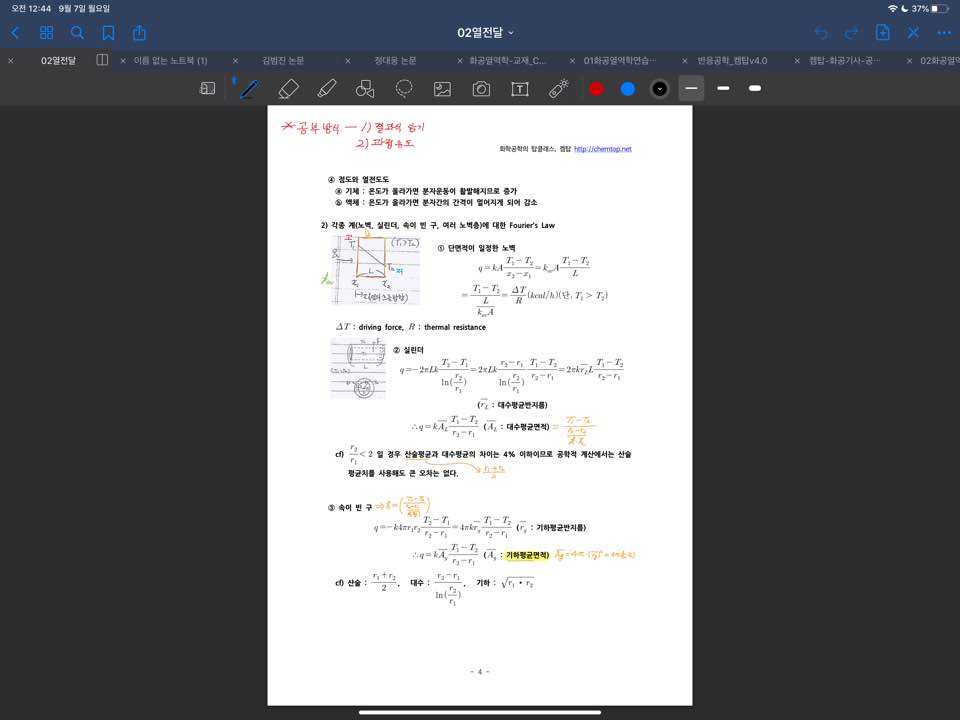
Task: Tap the heading ② 실린더
Action: point(408,350)
